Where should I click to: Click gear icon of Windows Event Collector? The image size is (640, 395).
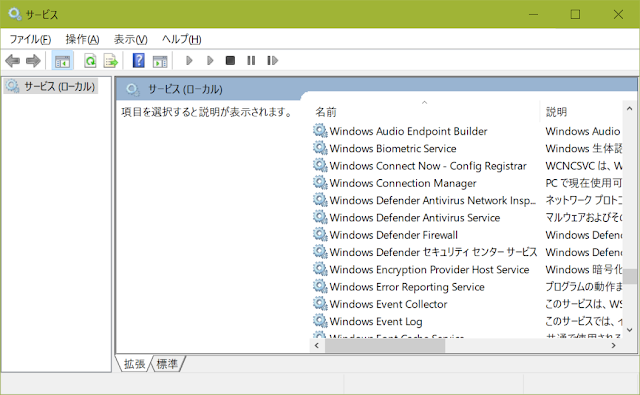click(320, 304)
